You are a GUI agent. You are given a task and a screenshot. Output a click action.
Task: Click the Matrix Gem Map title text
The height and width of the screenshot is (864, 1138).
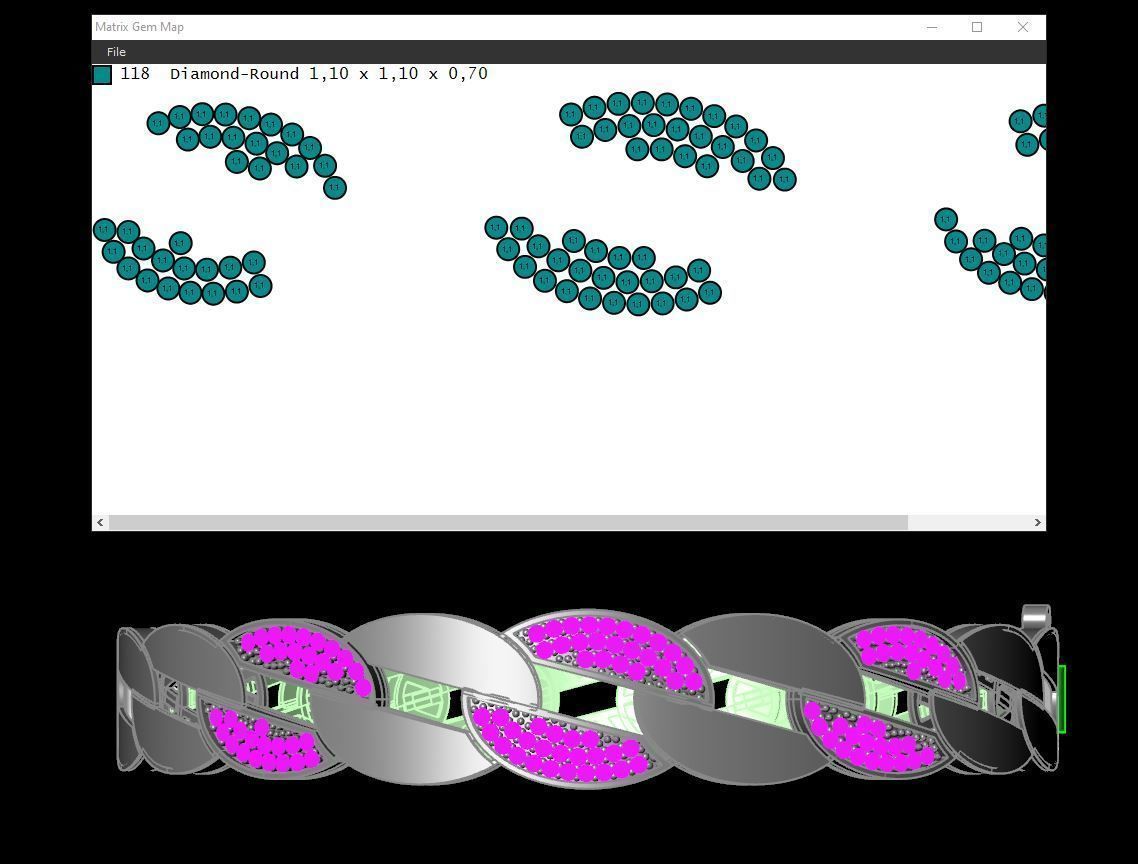tap(139, 27)
